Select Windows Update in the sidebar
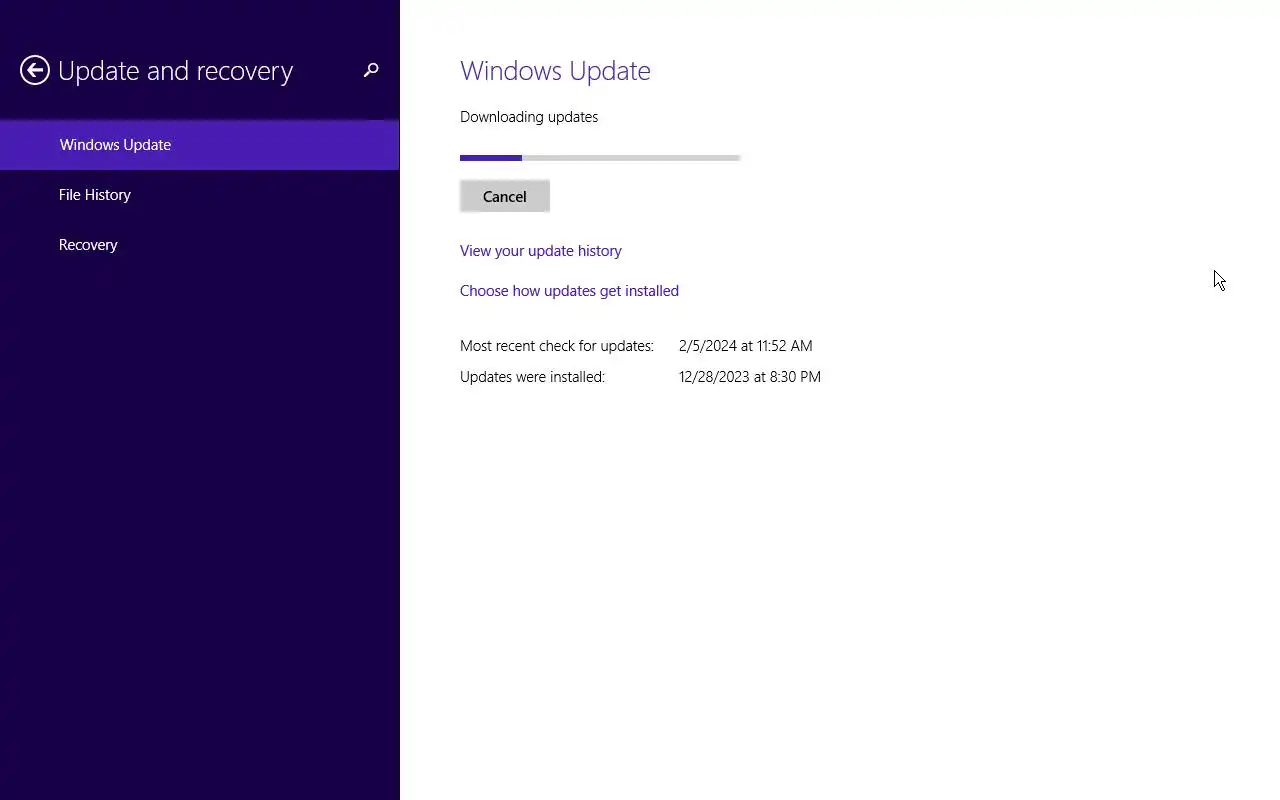 [200, 145]
